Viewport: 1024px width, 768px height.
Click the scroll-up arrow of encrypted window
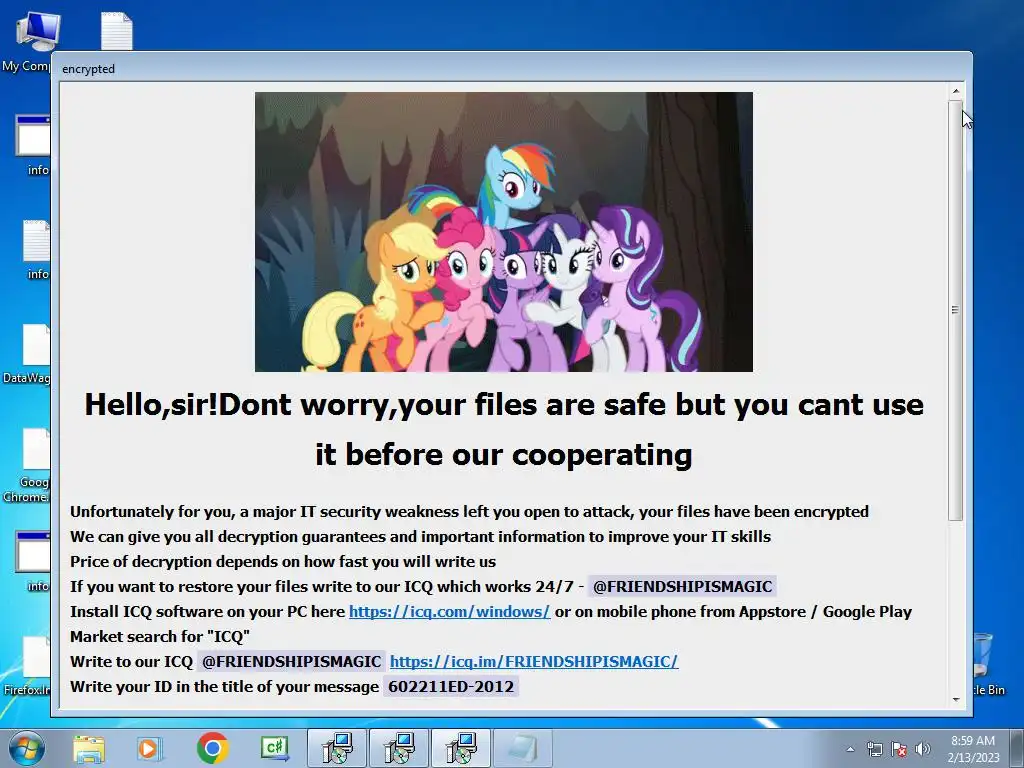[x=955, y=91]
